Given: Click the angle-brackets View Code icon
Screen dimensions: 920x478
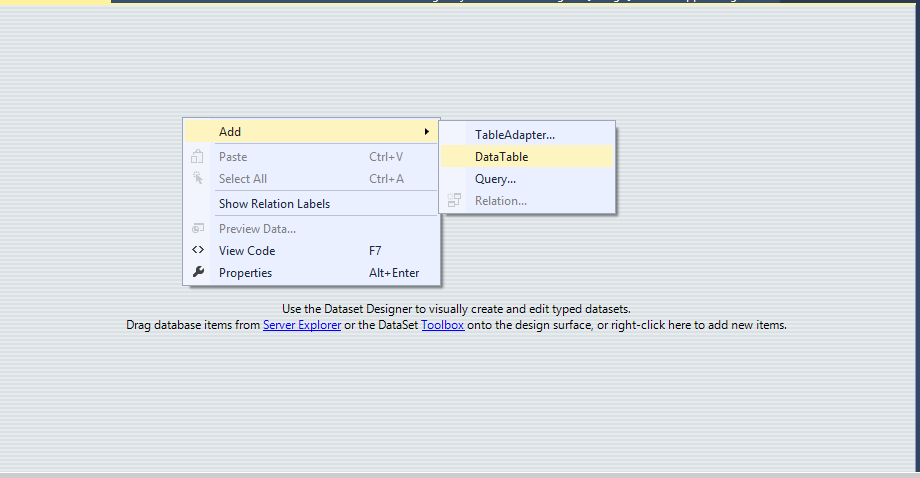Looking at the screenshot, I should pyautogui.click(x=198, y=251).
